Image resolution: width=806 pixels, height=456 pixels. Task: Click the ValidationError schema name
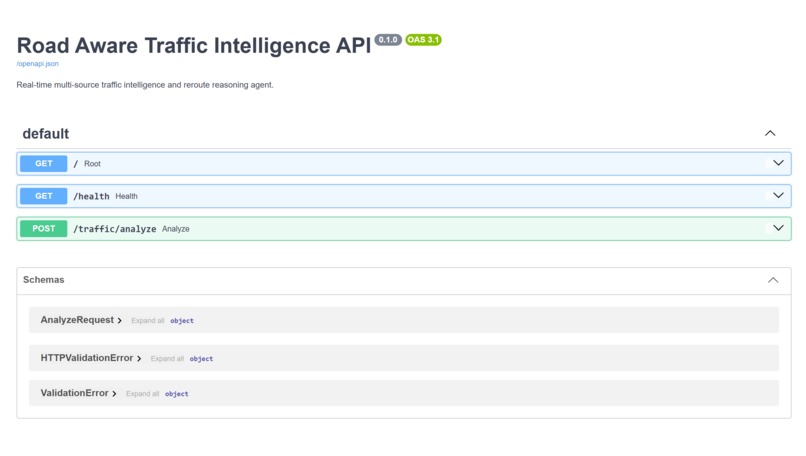[75, 393]
